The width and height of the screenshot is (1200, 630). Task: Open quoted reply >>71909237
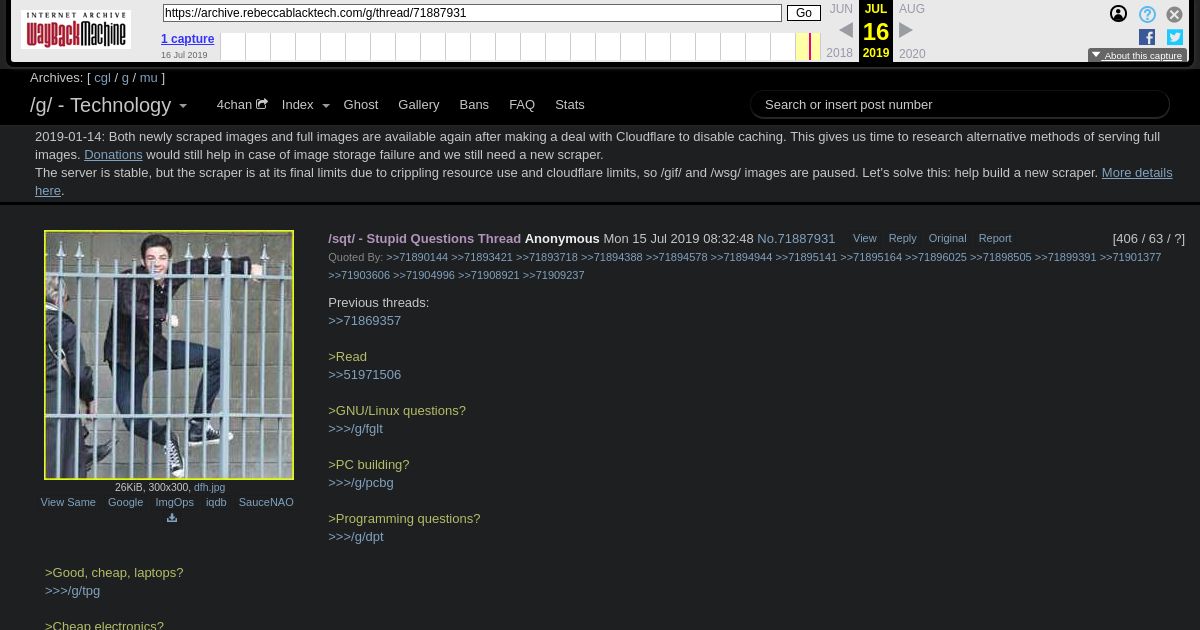point(553,275)
